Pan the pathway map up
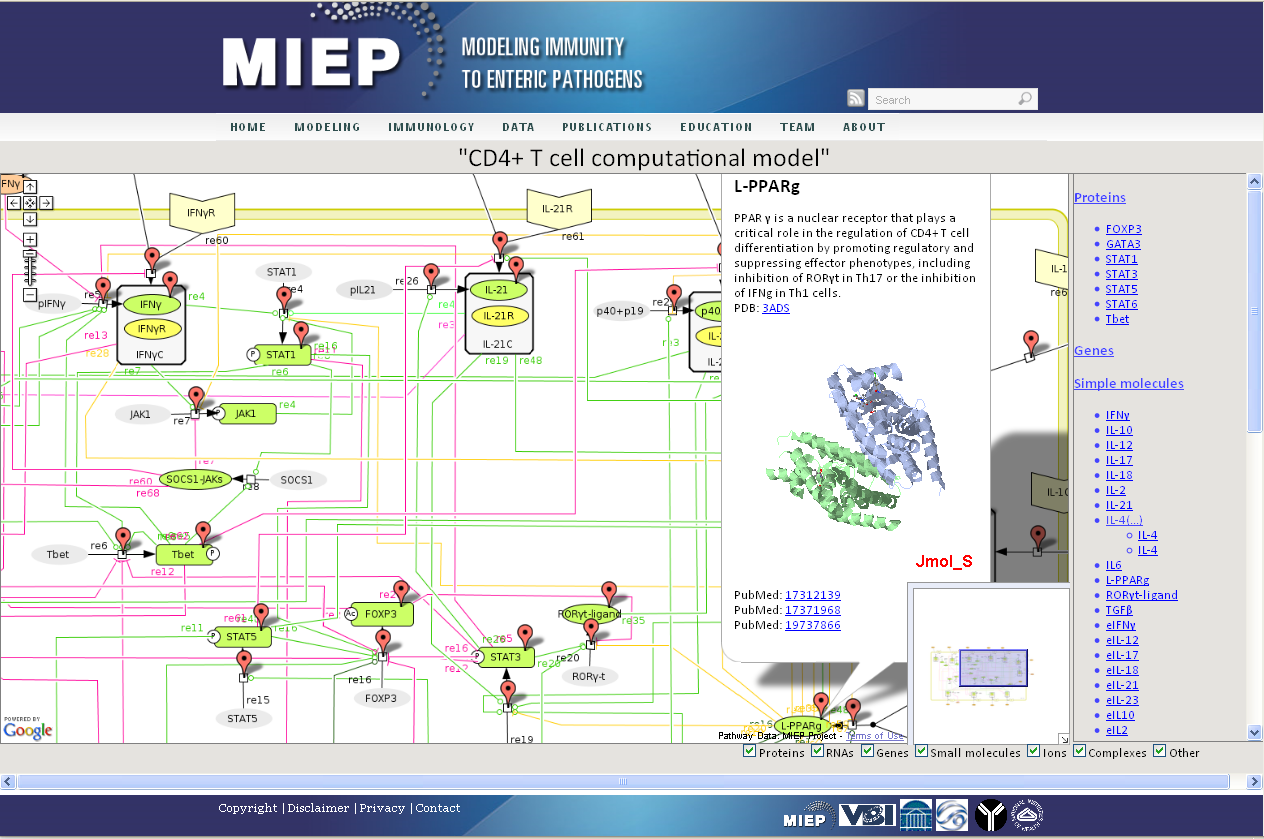The height and width of the screenshot is (839, 1264). [x=30, y=187]
